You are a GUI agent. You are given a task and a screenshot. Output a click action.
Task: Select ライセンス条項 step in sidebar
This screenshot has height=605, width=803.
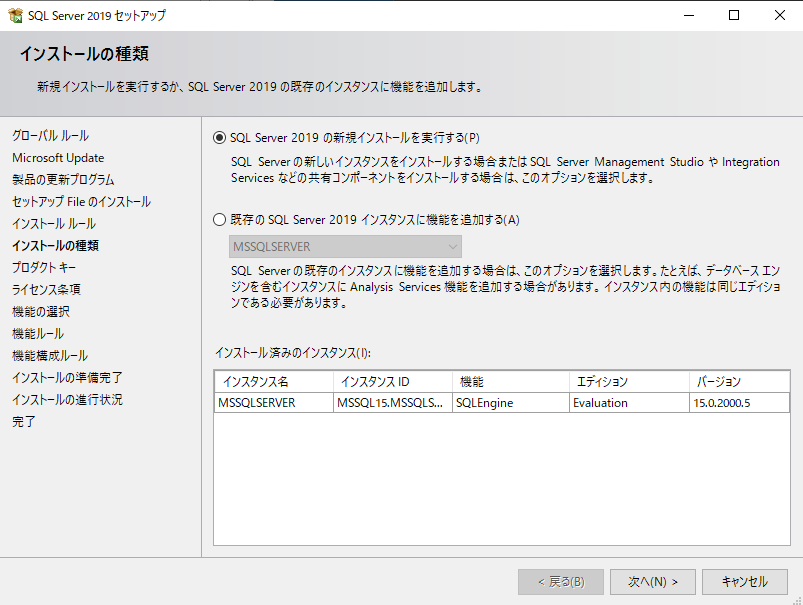[46, 289]
